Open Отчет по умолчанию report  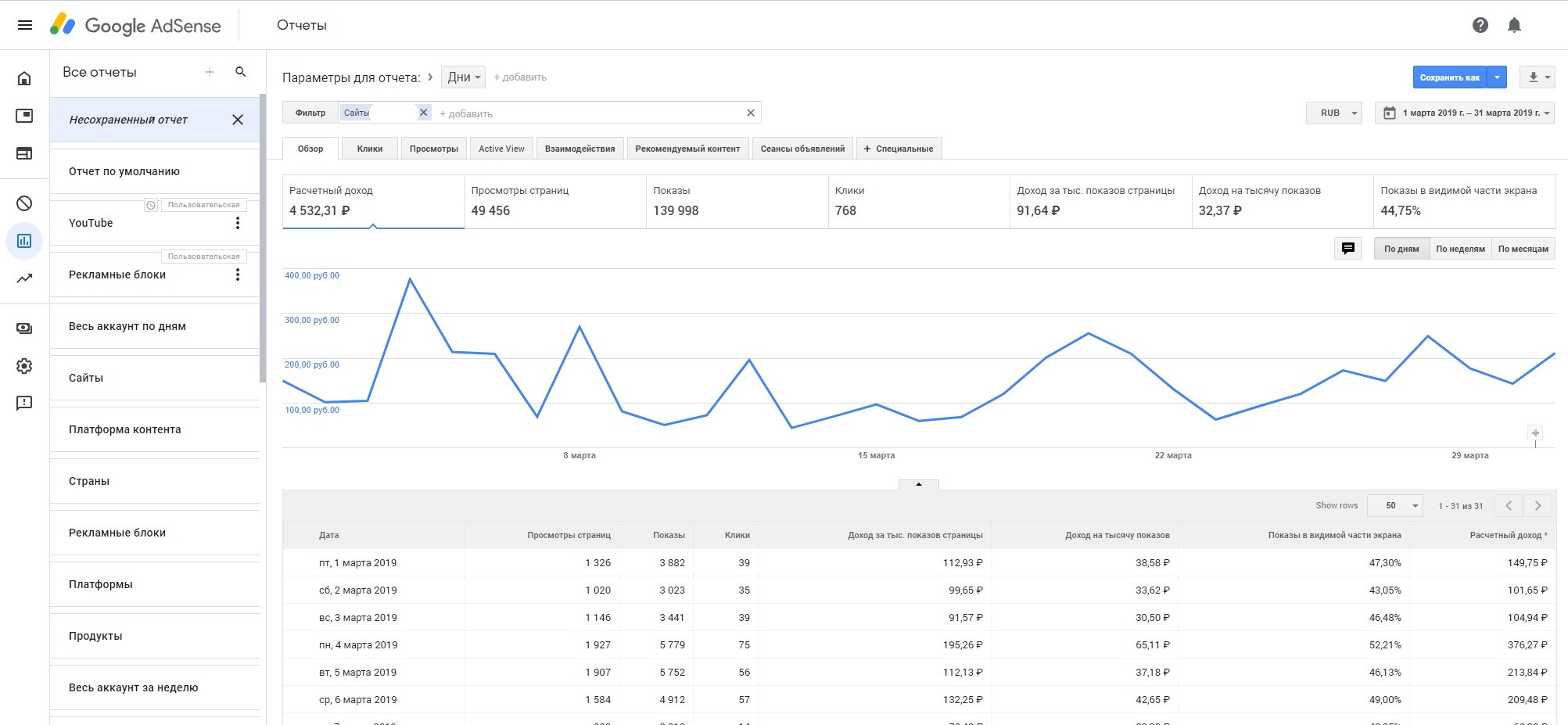click(155, 171)
